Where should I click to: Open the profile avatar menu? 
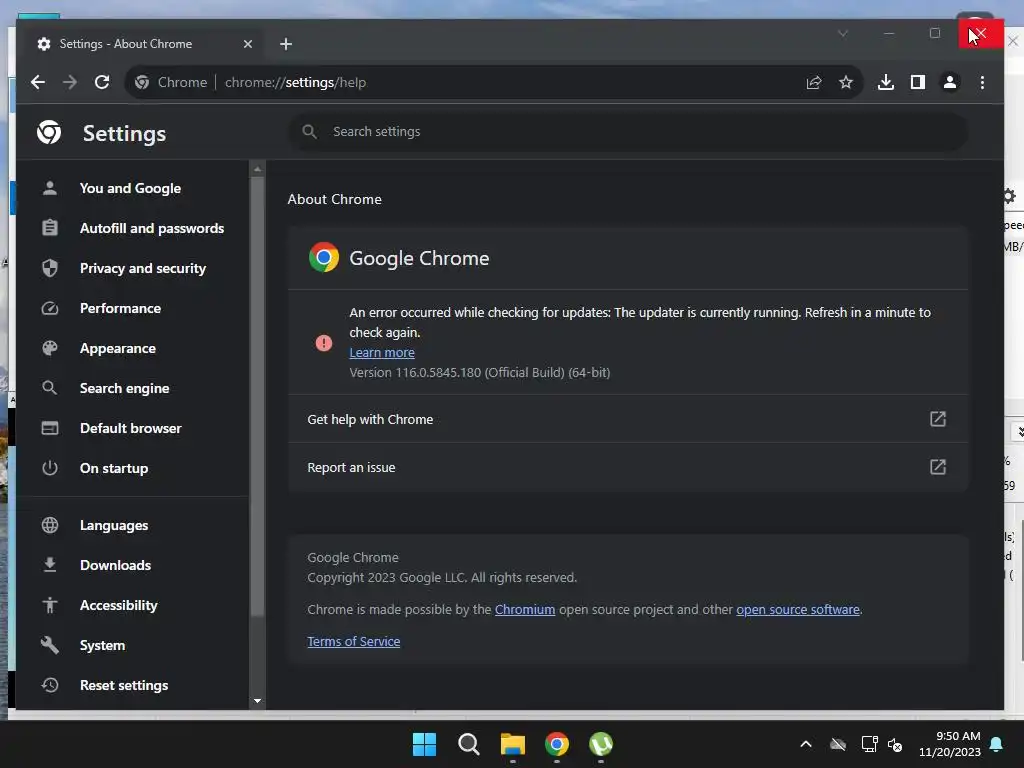950,82
